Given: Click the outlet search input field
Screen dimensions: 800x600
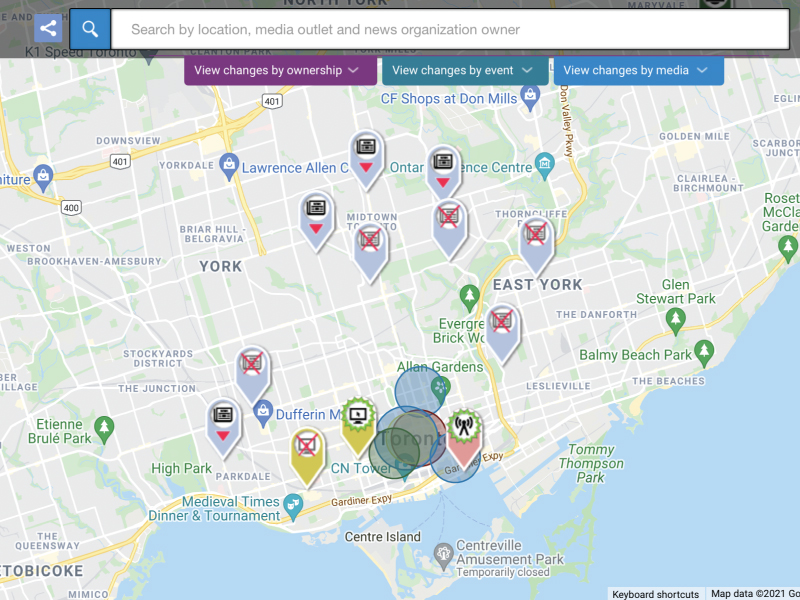Looking at the screenshot, I should pyautogui.click(x=450, y=29).
